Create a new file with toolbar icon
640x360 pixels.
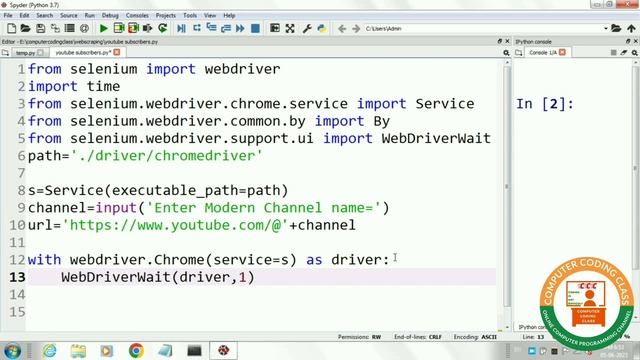pos(11,28)
